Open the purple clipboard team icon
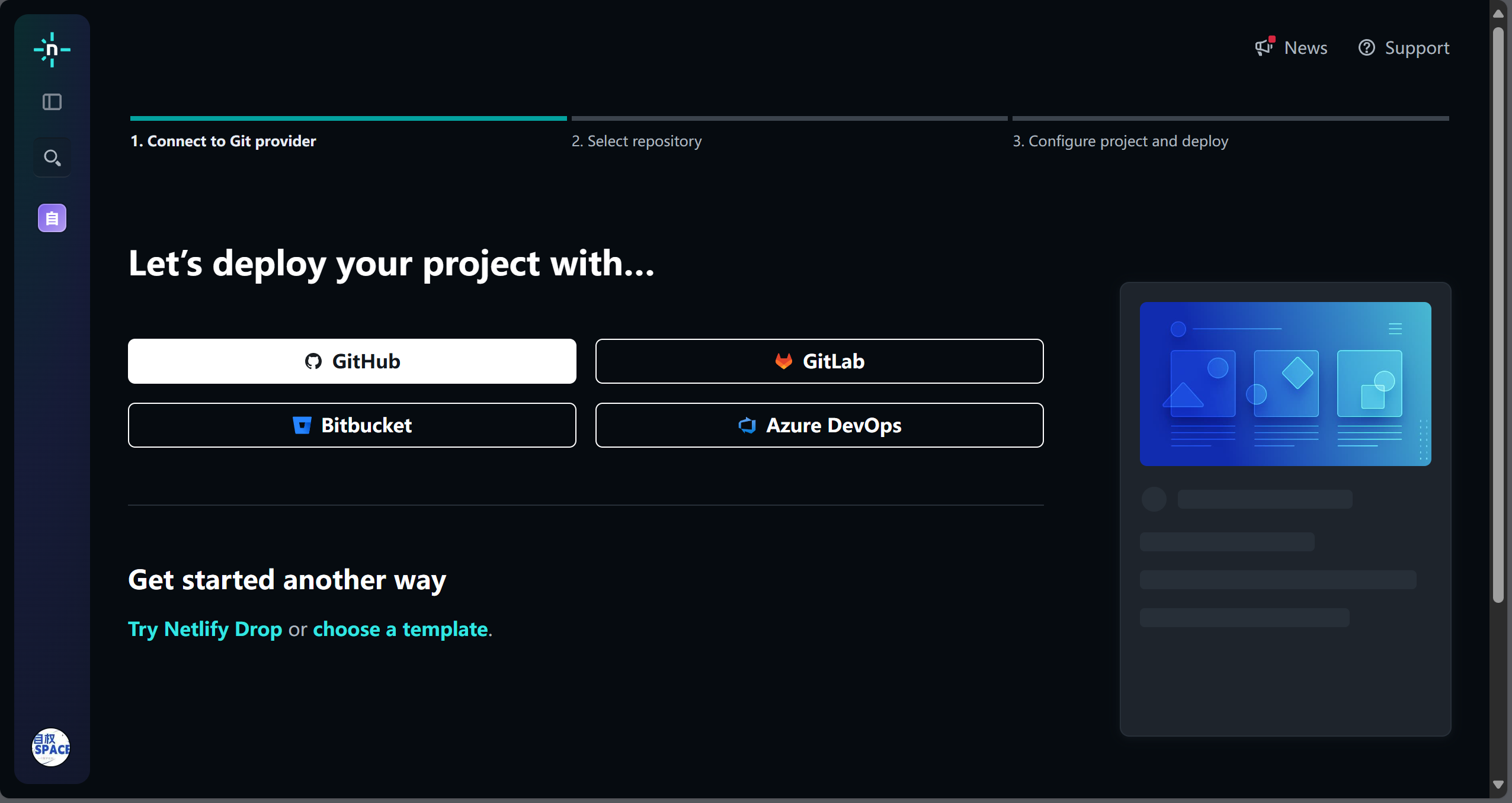 pos(52,218)
